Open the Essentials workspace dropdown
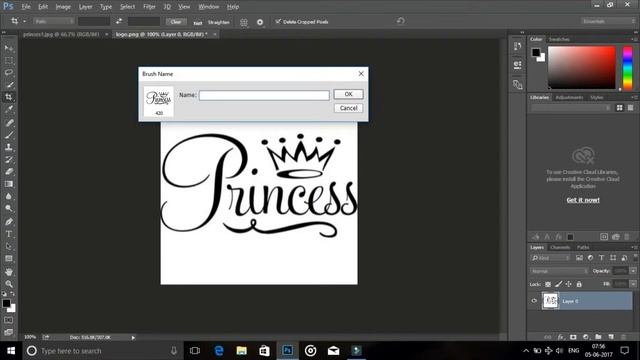The image size is (640, 360). (x=608, y=21)
